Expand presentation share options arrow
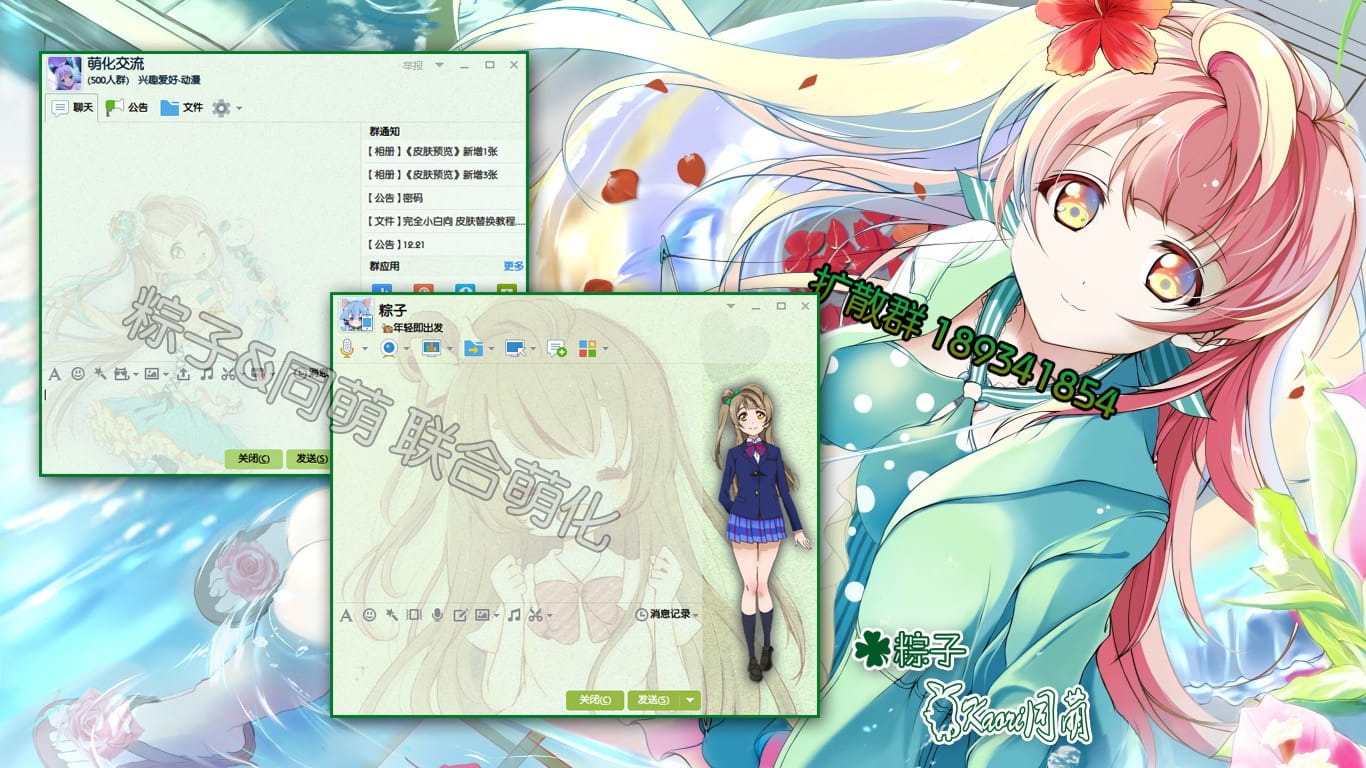Screen dimensions: 1366x768 coord(450,349)
